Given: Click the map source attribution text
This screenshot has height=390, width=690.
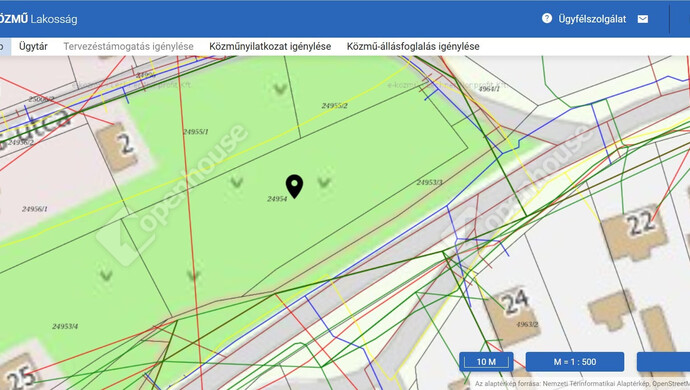Looking at the screenshot, I should click(x=582, y=384).
